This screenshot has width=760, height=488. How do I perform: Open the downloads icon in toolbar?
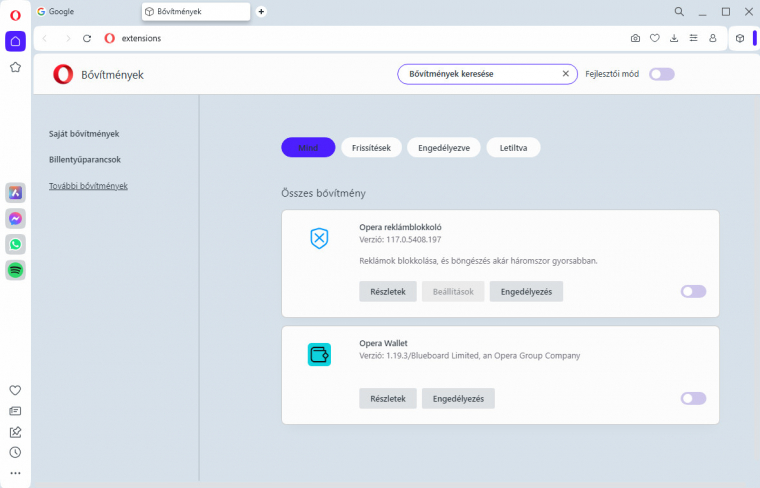[674, 38]
